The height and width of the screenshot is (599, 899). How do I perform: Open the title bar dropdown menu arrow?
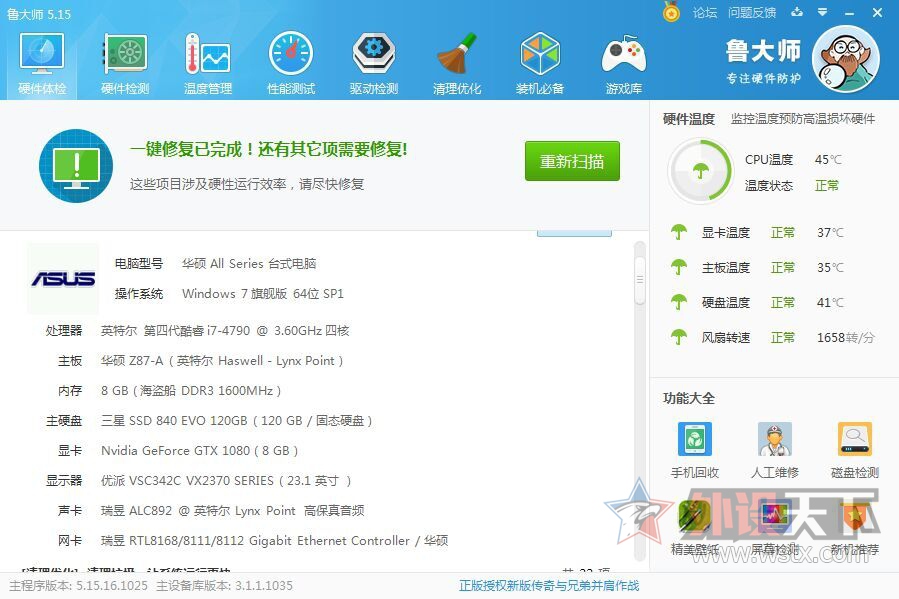[823, 12]
